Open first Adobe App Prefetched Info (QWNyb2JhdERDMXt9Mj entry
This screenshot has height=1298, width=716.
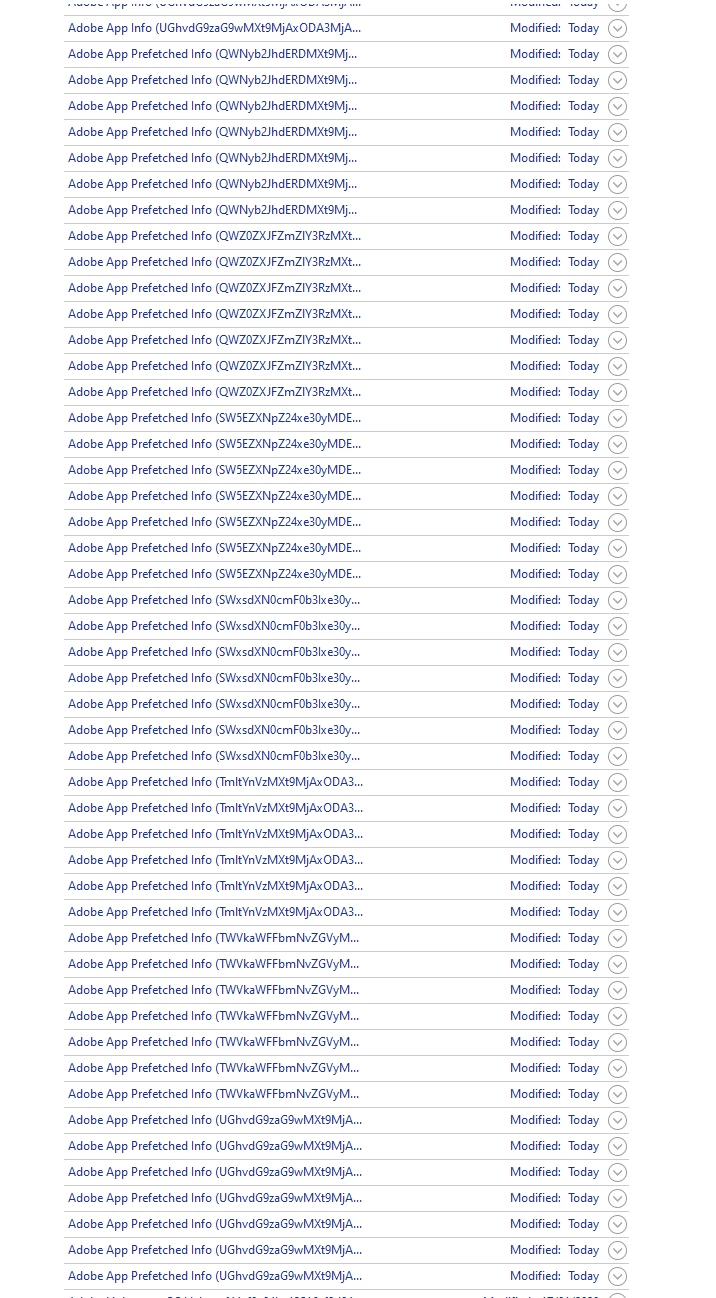[213, 54]
